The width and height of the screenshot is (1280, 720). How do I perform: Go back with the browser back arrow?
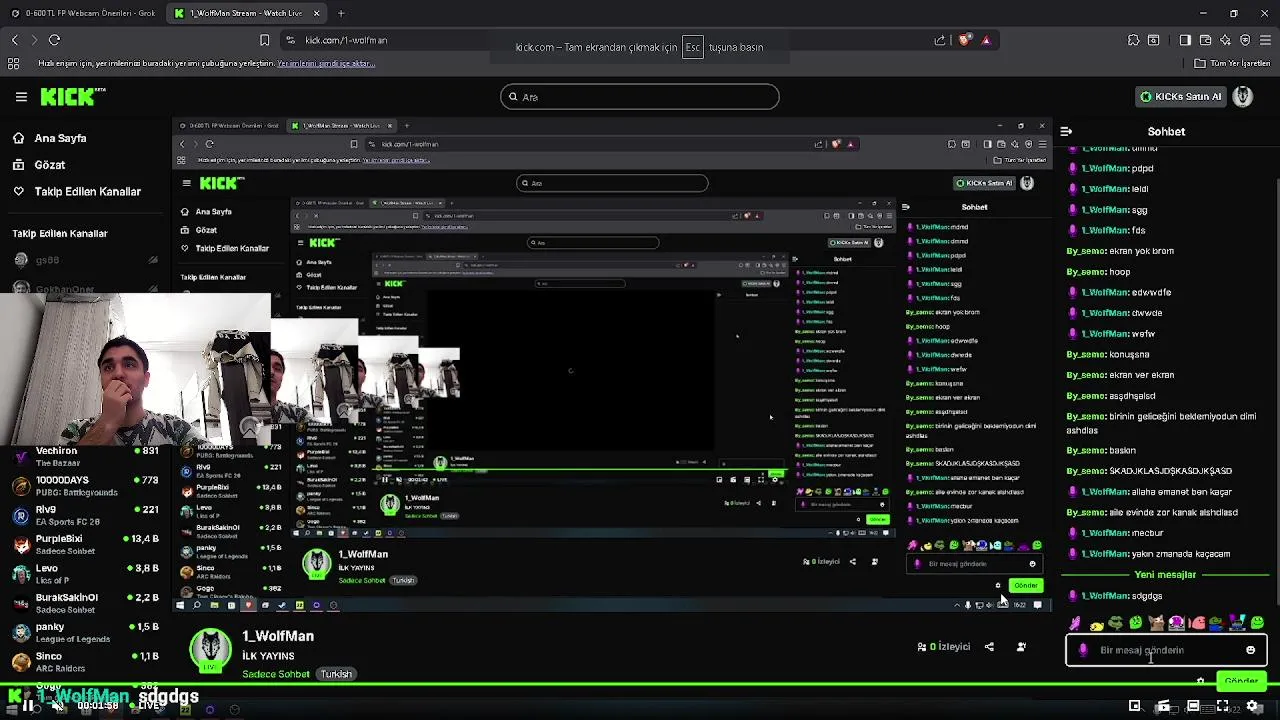14,40
